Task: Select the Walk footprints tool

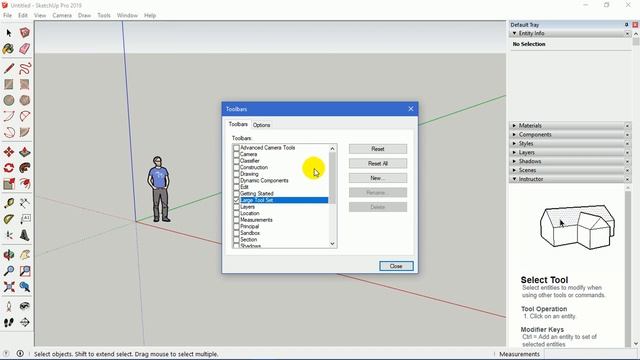Action: click(x=9, y=322)
